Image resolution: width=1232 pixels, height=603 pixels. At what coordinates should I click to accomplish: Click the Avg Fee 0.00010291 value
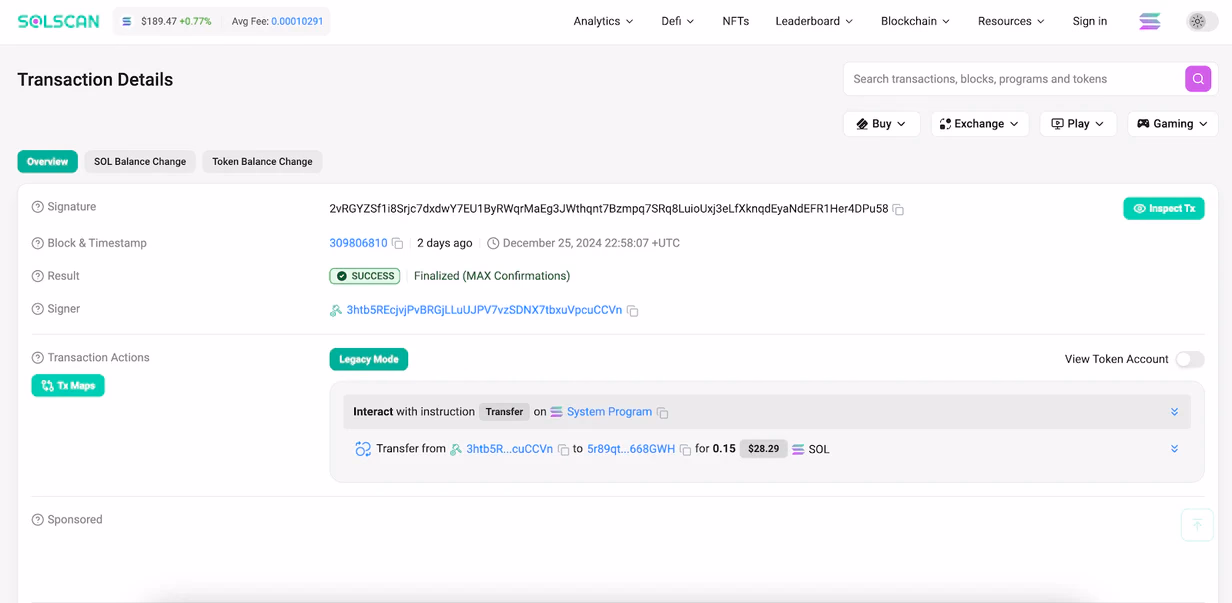tap(297, 21)
